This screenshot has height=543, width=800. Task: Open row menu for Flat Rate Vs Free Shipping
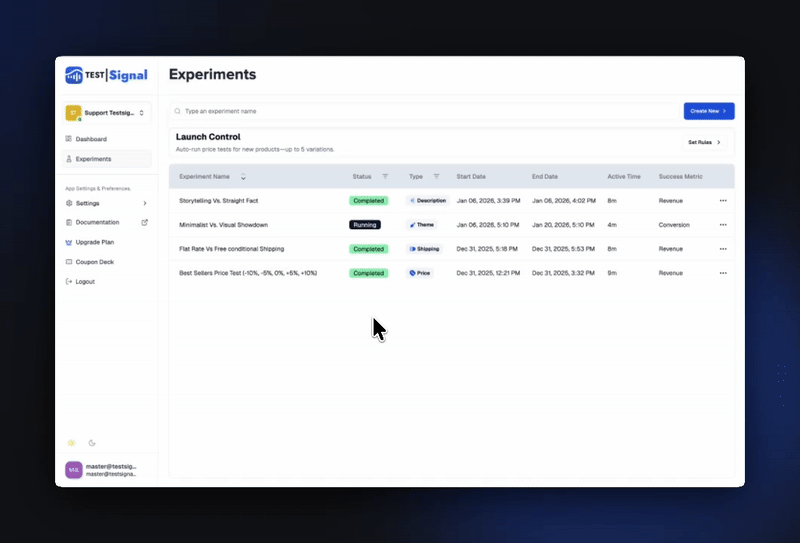pyautogui.click(x=722, y=249)
